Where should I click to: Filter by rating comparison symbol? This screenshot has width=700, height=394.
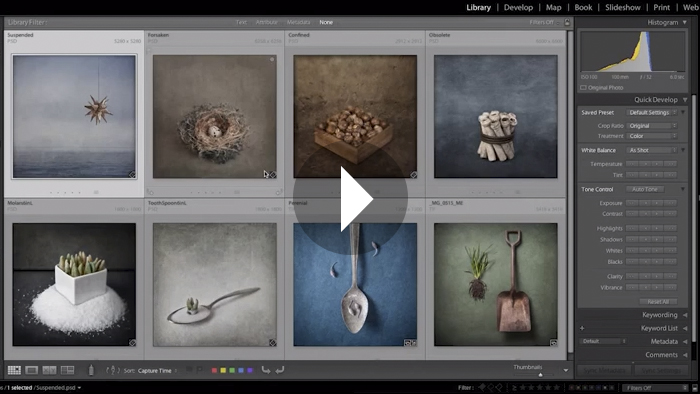tap(514, 388)
